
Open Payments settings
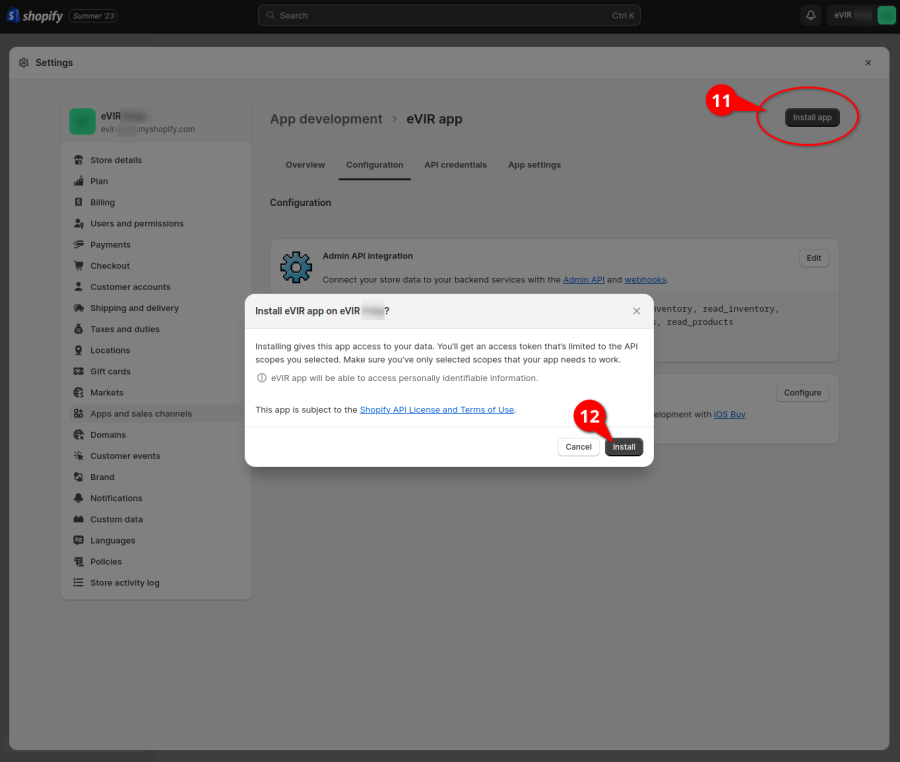pyautogui.click(x=156, y=245)
